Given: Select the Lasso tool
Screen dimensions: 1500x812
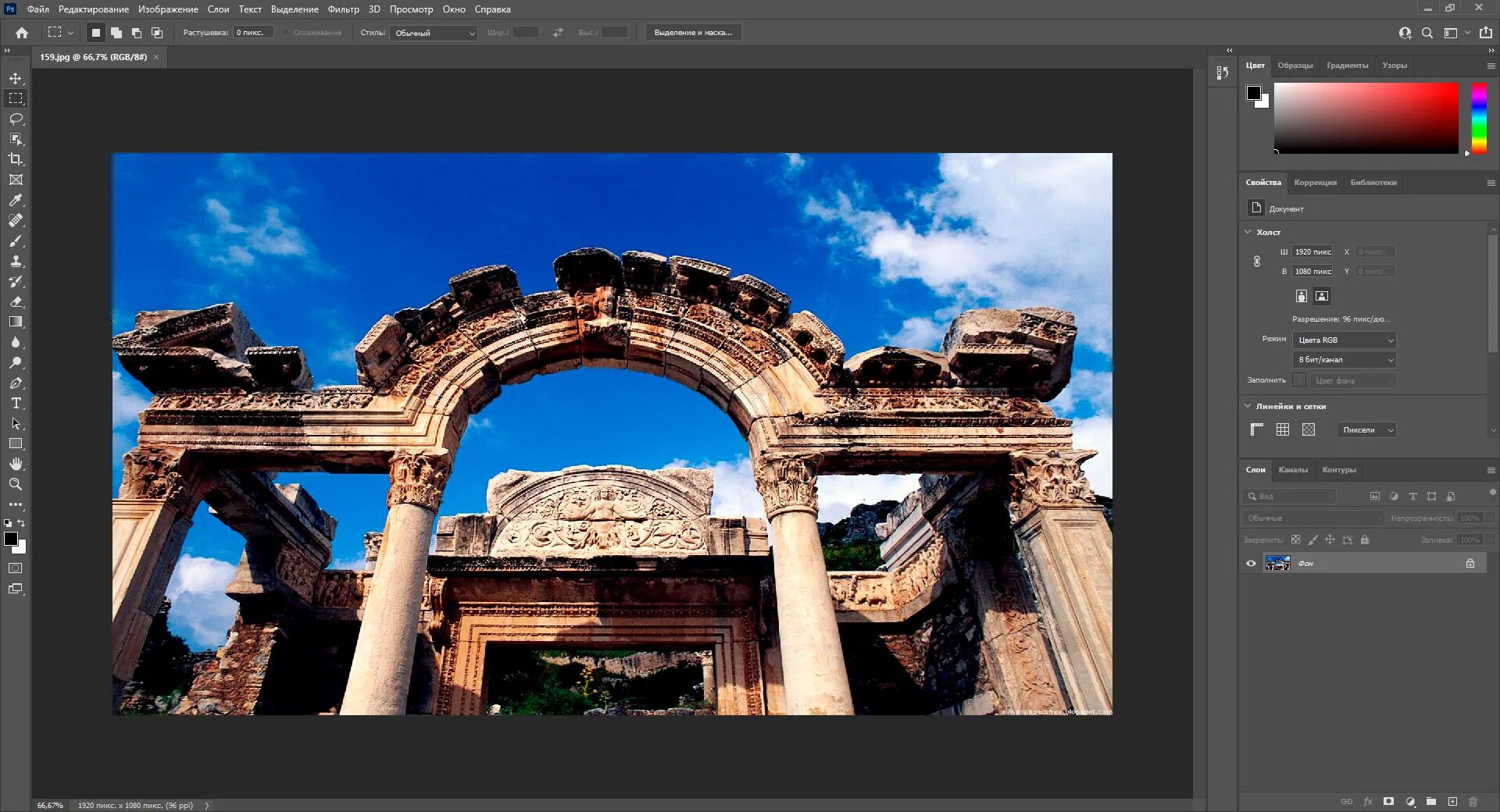Looking at the screenshot, I should point(16,119).
